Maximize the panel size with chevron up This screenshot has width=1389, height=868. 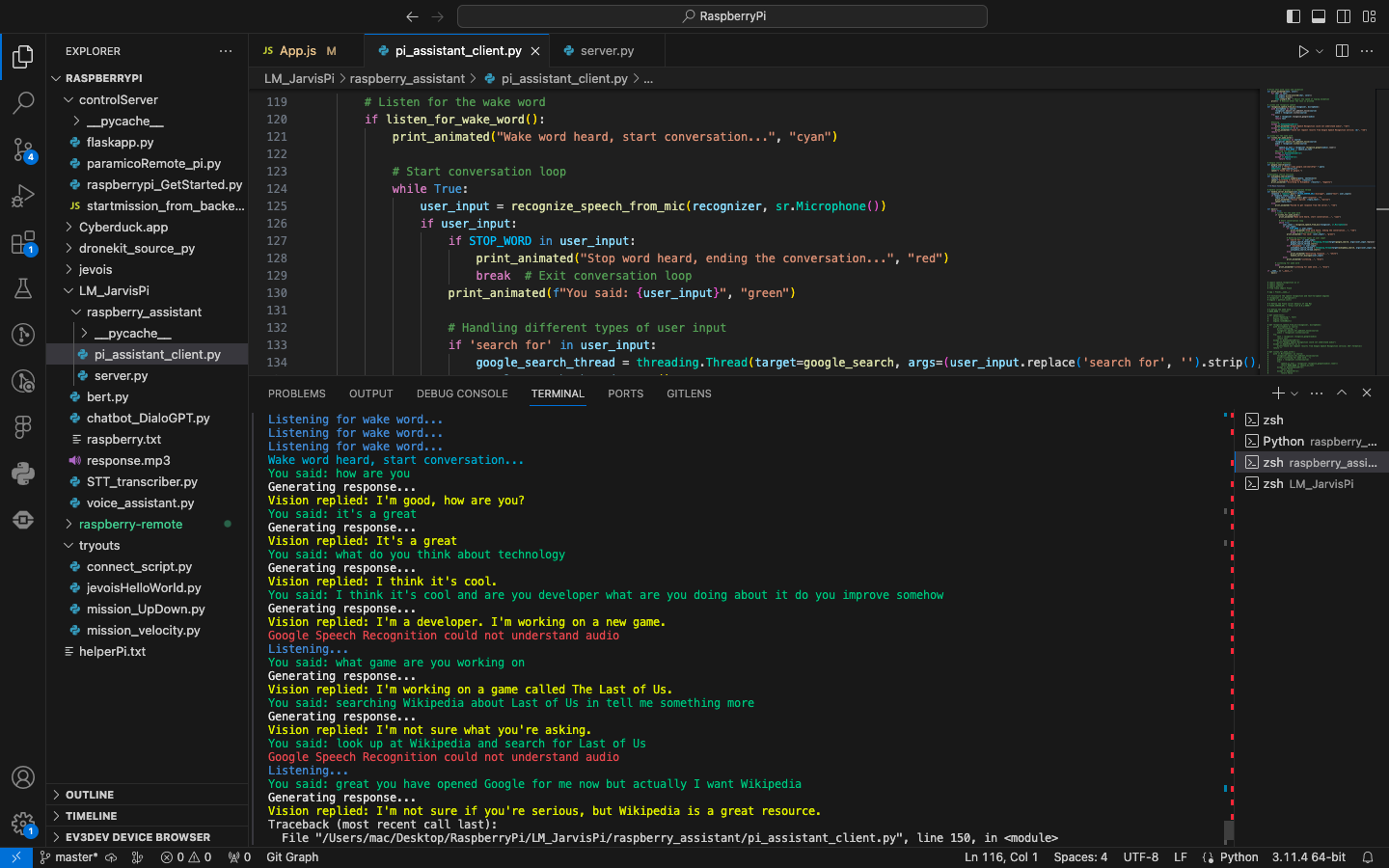(x=1342, y=393)
